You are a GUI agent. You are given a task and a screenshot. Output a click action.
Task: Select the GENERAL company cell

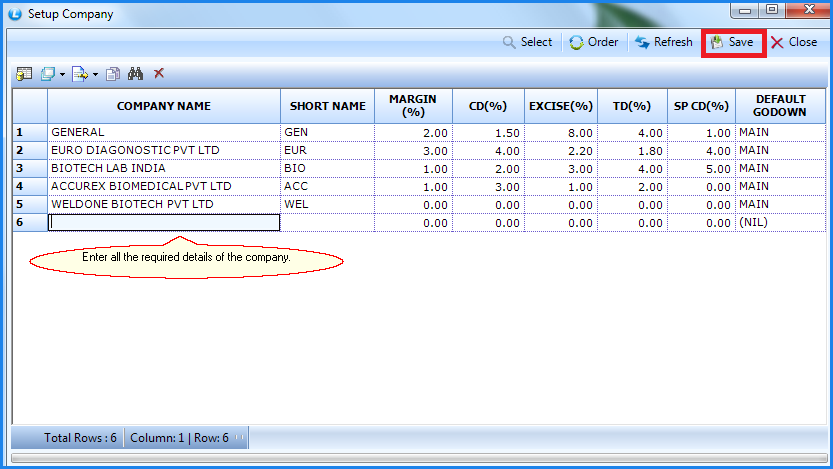[x=164, y=132]
